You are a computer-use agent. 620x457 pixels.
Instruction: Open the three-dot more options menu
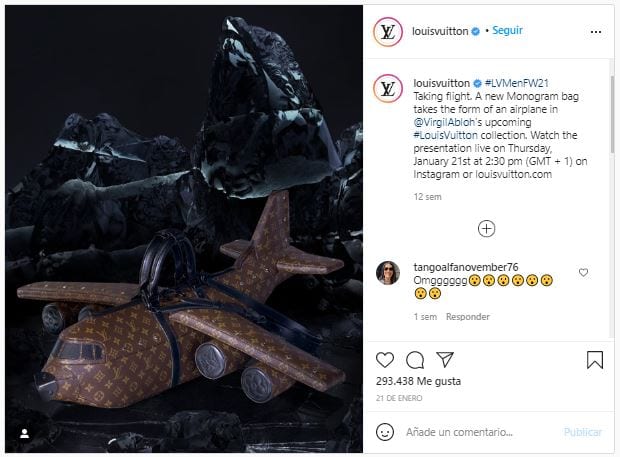595,31
